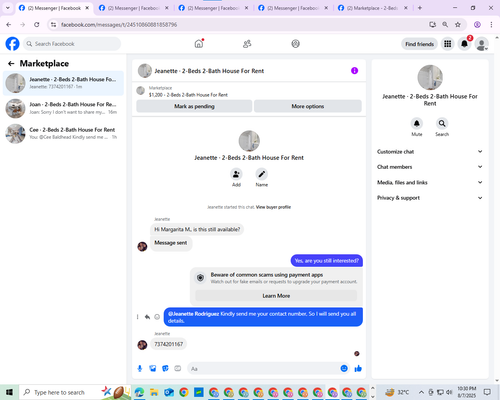The image size is (500, 400).
Task: Click the reply arrow beside sent message
Action: pyautogui.click(x=147, y=317)
